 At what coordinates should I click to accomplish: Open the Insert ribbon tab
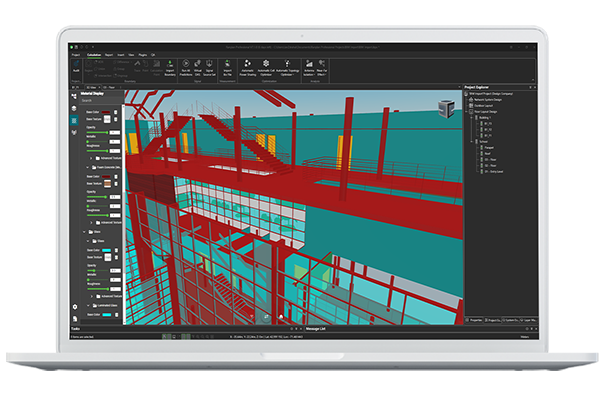(x=121, y=55)
